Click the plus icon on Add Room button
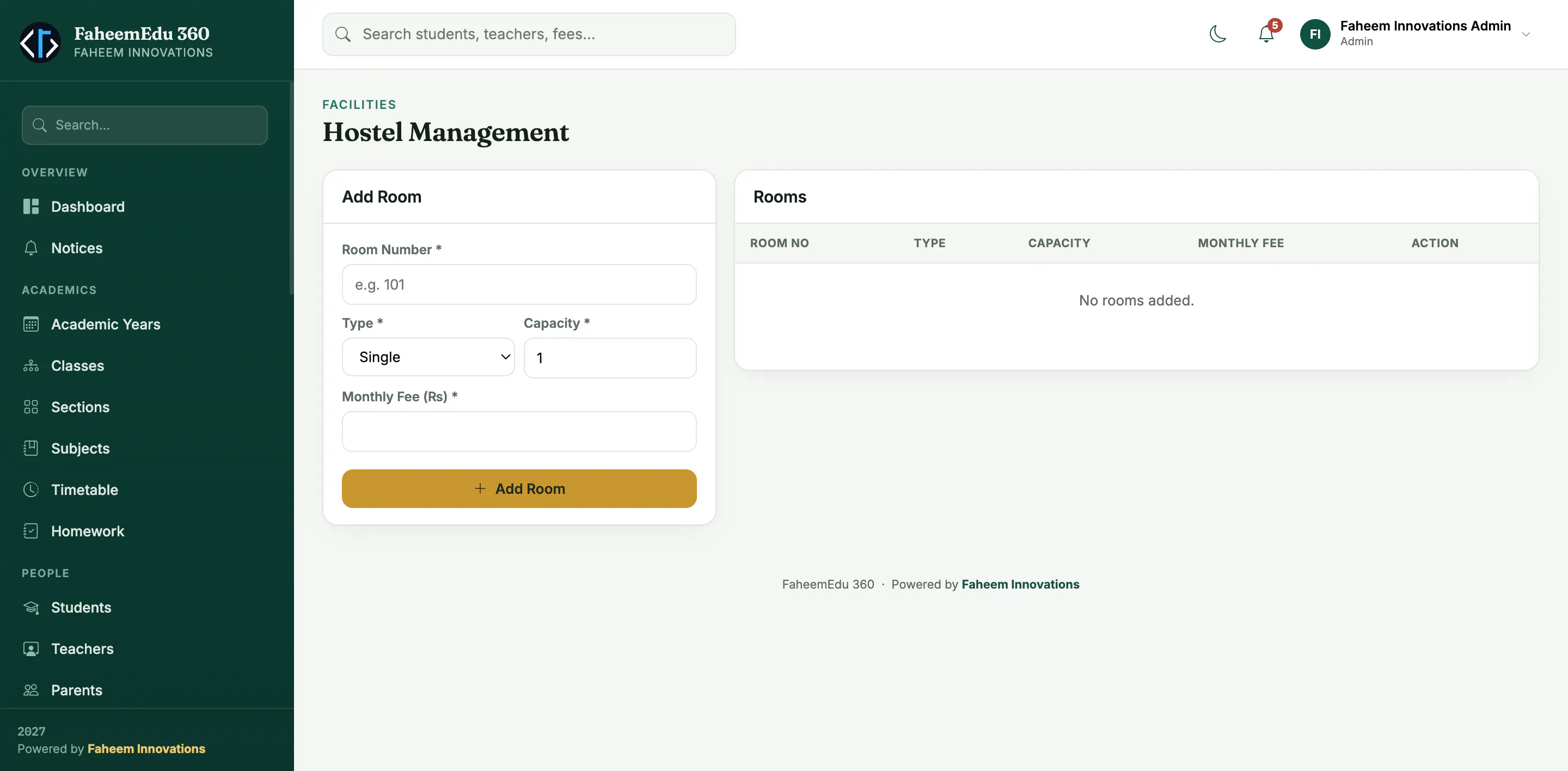This screenshot has height=771, width=1568. [x=480, y=488]
